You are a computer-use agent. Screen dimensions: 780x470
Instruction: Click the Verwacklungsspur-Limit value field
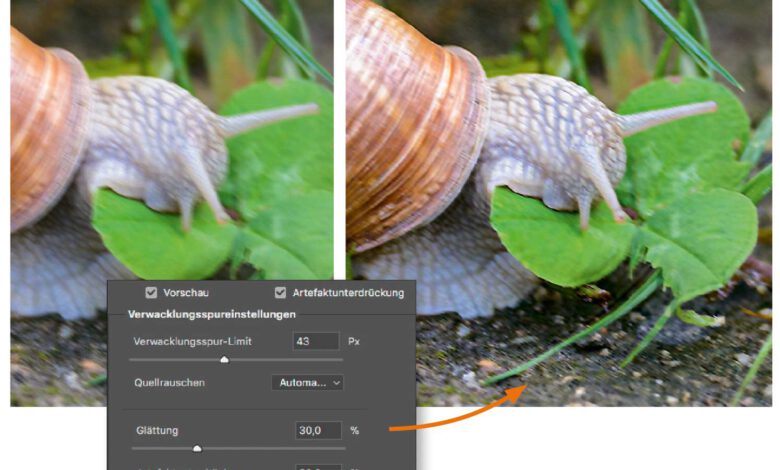point(316,342)
